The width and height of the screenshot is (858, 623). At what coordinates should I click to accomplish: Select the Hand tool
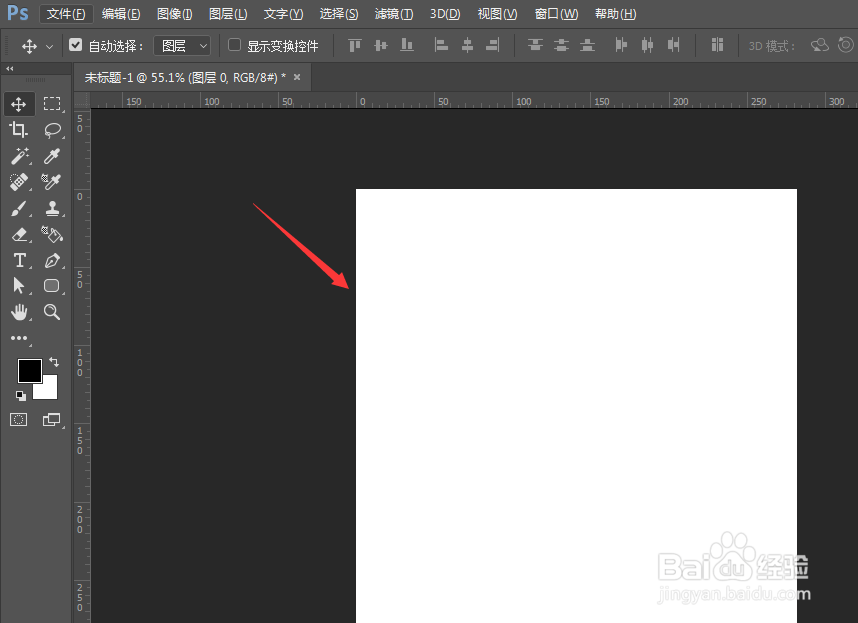19,312
